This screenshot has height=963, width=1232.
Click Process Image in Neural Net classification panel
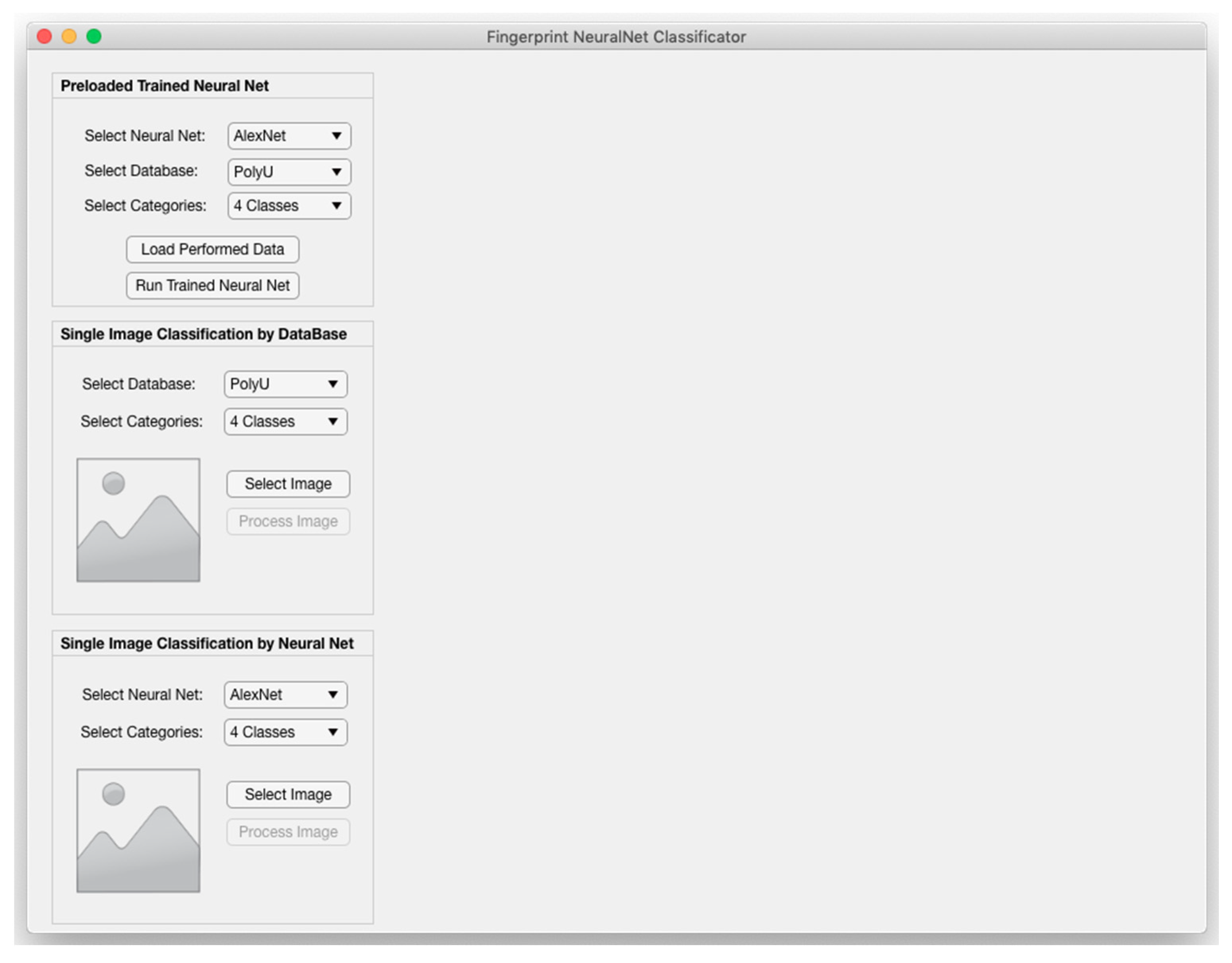(x=288, y=832)
